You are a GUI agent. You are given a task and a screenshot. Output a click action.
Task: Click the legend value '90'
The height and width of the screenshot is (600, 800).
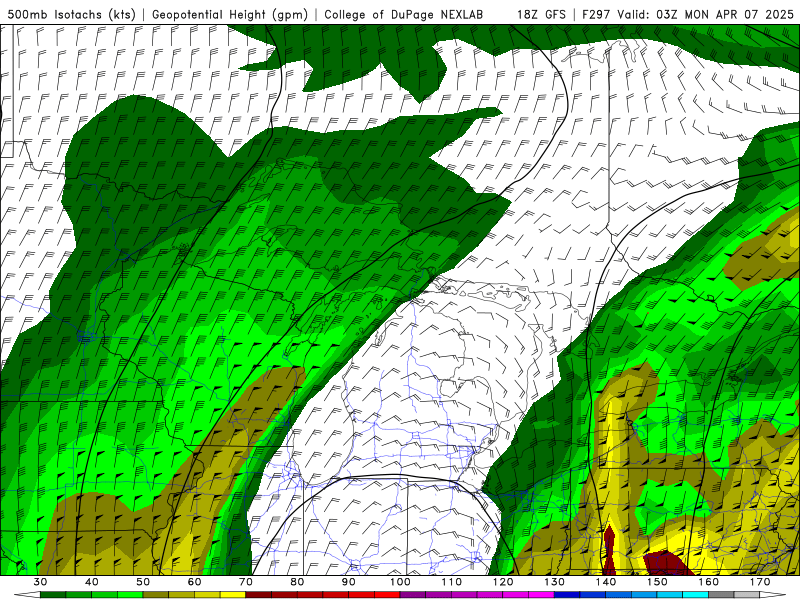point(349,582)
